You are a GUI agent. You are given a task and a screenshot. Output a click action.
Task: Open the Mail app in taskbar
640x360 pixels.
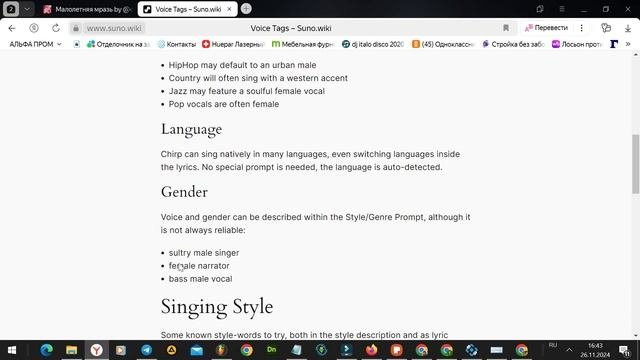[196, 350]
